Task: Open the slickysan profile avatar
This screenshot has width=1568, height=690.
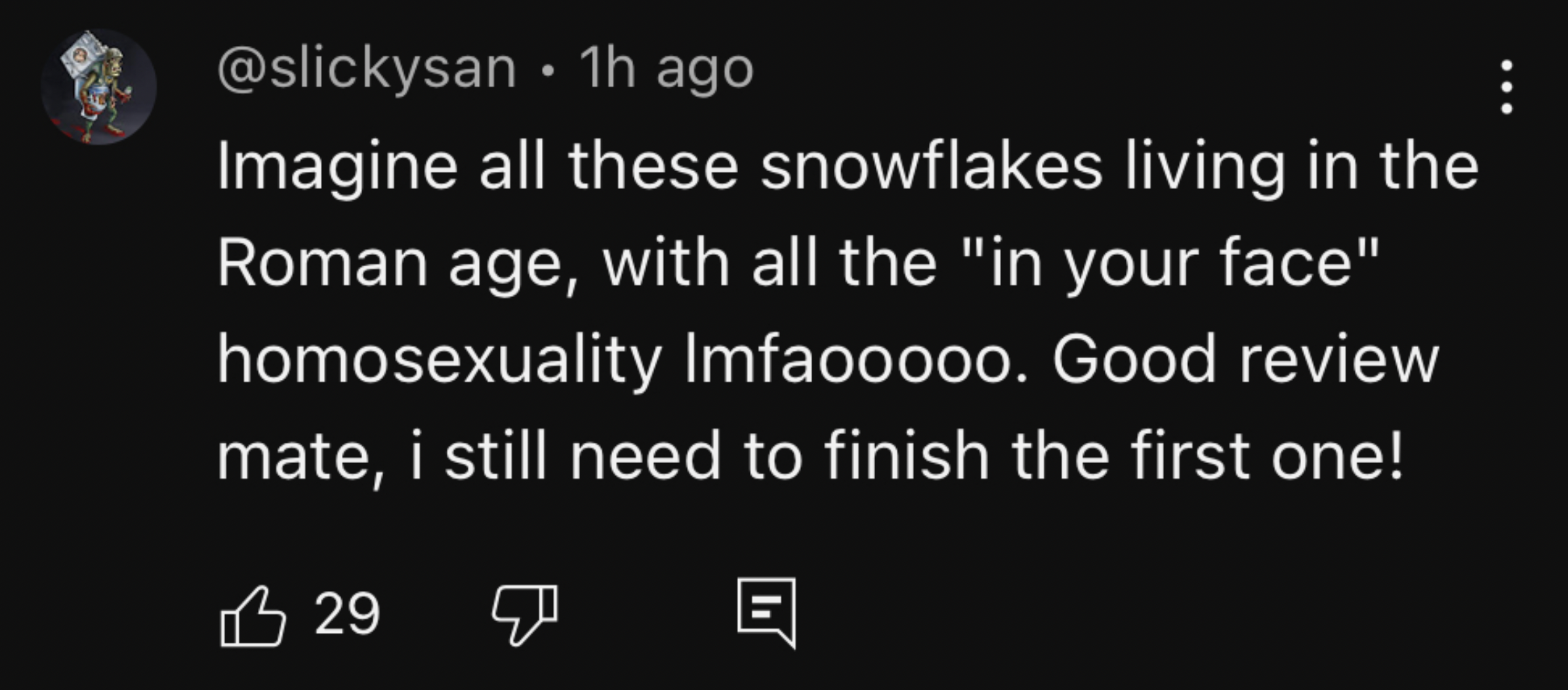Action: tap(98, 87)
